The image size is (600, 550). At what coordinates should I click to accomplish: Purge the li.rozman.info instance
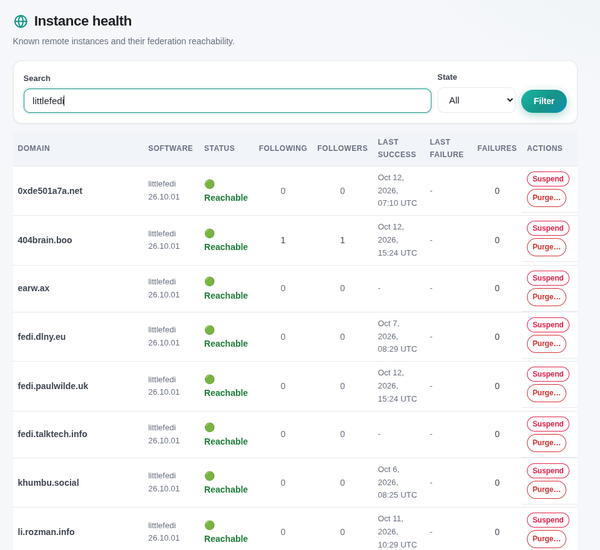546,539
